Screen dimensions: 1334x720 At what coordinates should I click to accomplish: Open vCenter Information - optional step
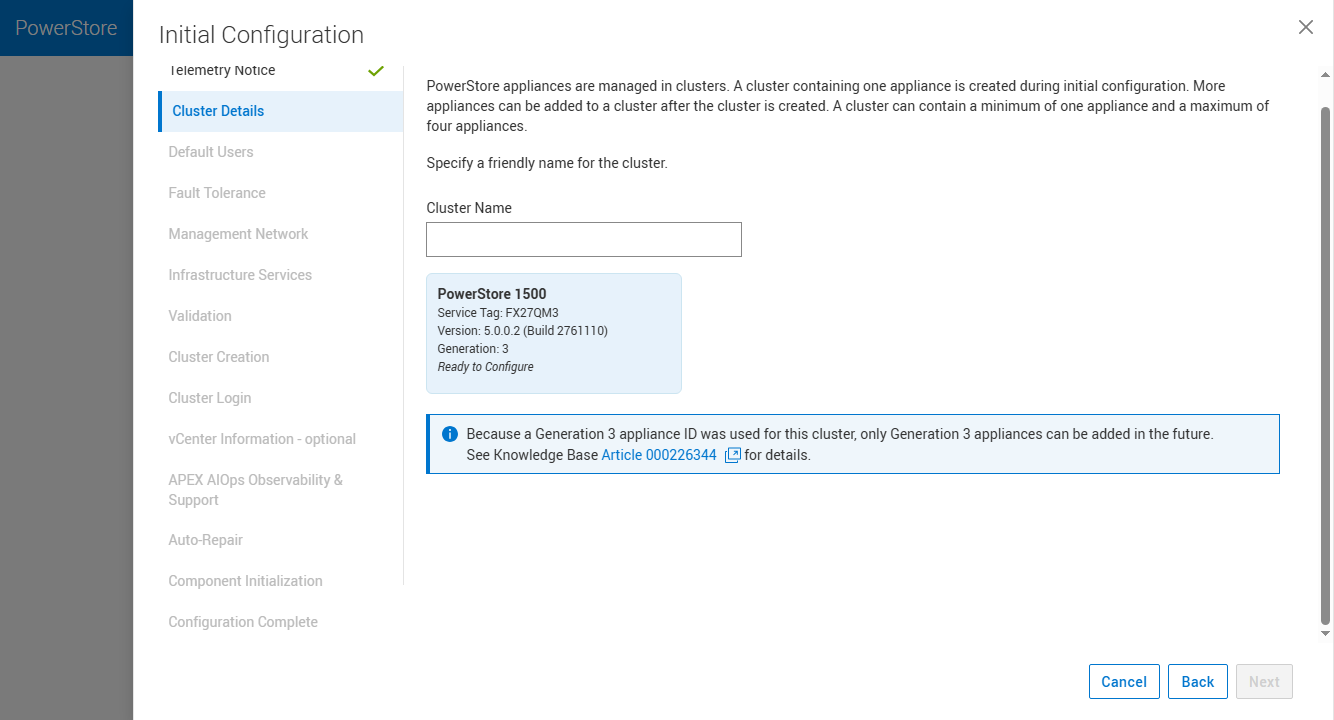pos(262,439)
